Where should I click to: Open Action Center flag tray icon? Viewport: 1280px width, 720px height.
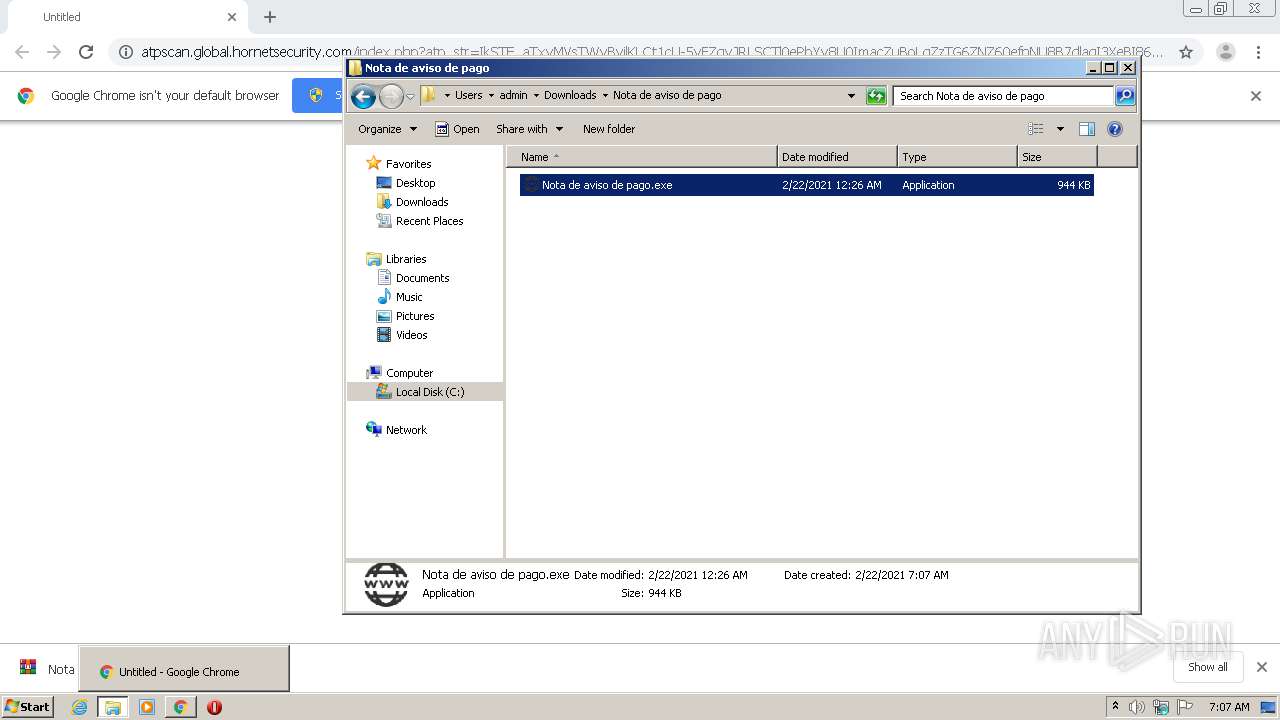[x=1184, y=707]
